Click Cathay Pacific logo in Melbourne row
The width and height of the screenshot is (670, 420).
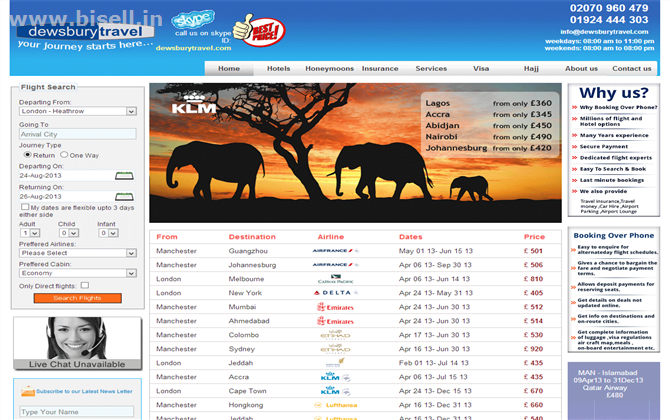pos(335,279)
